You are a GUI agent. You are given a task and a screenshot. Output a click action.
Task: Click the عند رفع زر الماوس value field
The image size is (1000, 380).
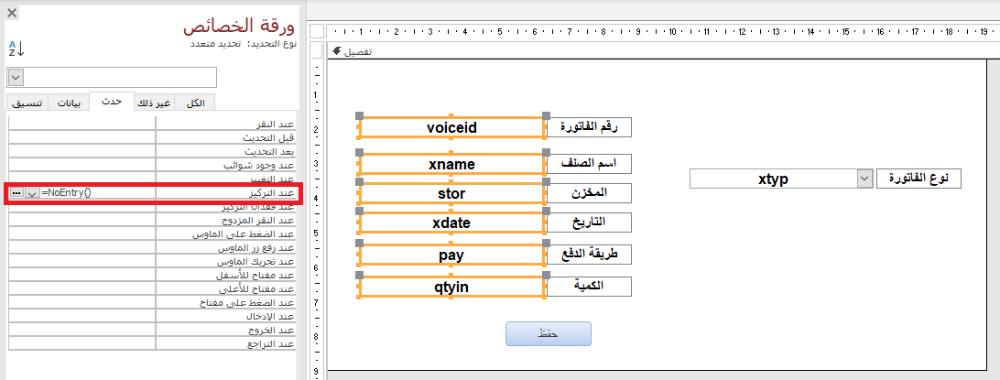click(x=82, y=247)
